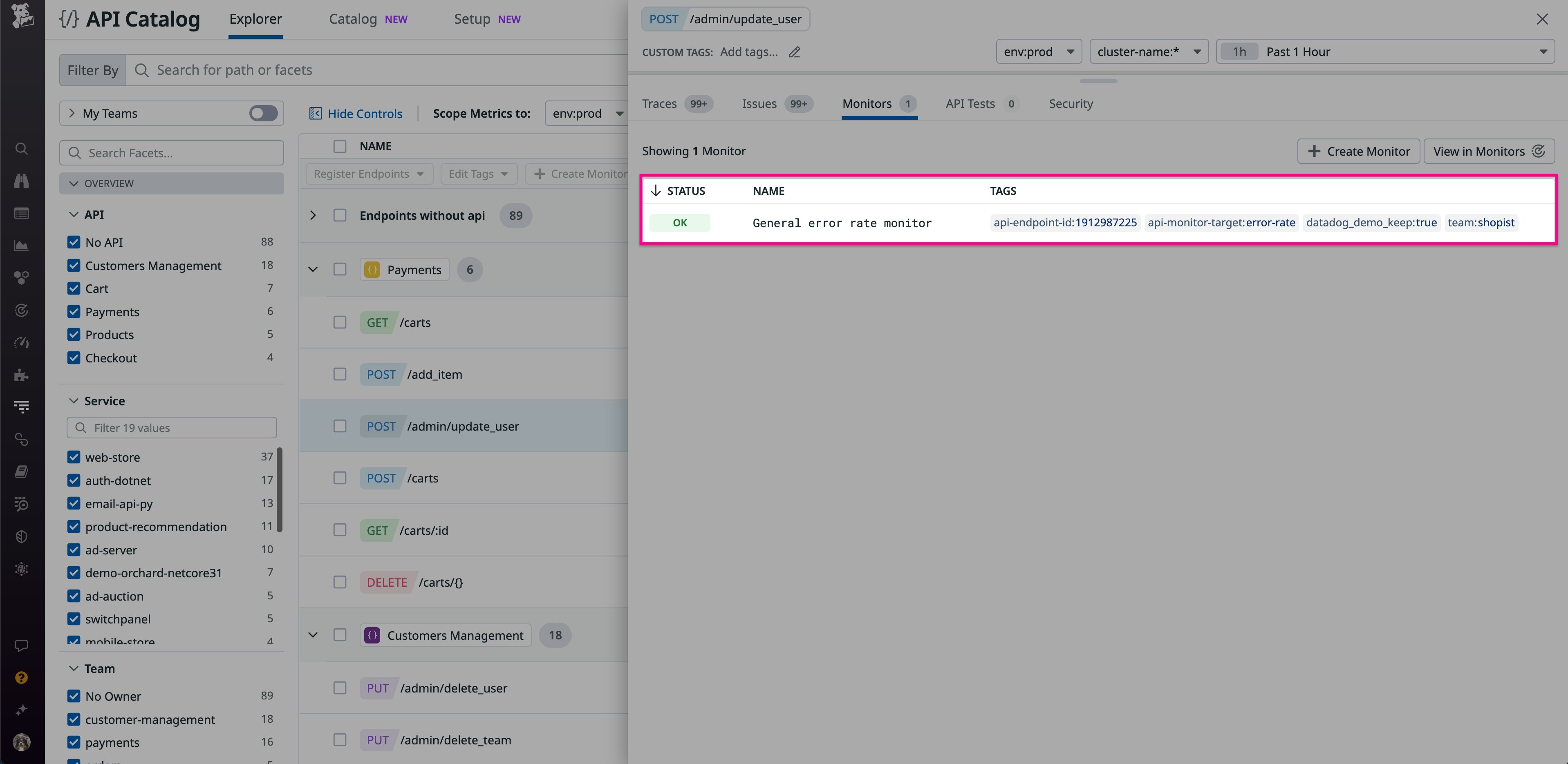
Task: Click the binoculars icon in sidebar
Action: click(21, 181)
